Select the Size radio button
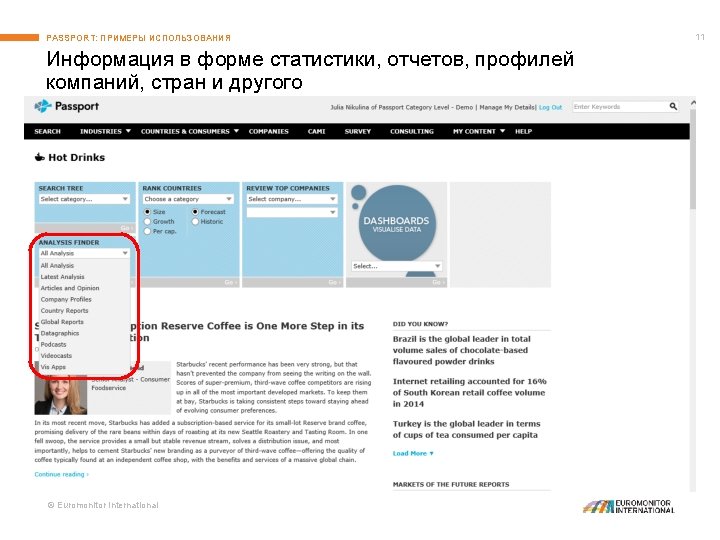The image size is (720, 540). pyautogui.click(x=147, y=212)
